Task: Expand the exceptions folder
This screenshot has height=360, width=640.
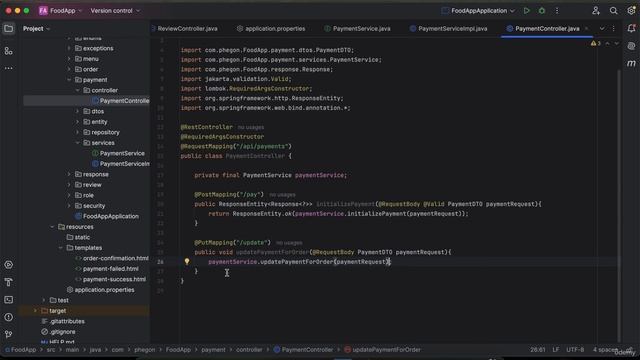Action: click(69, 48)
